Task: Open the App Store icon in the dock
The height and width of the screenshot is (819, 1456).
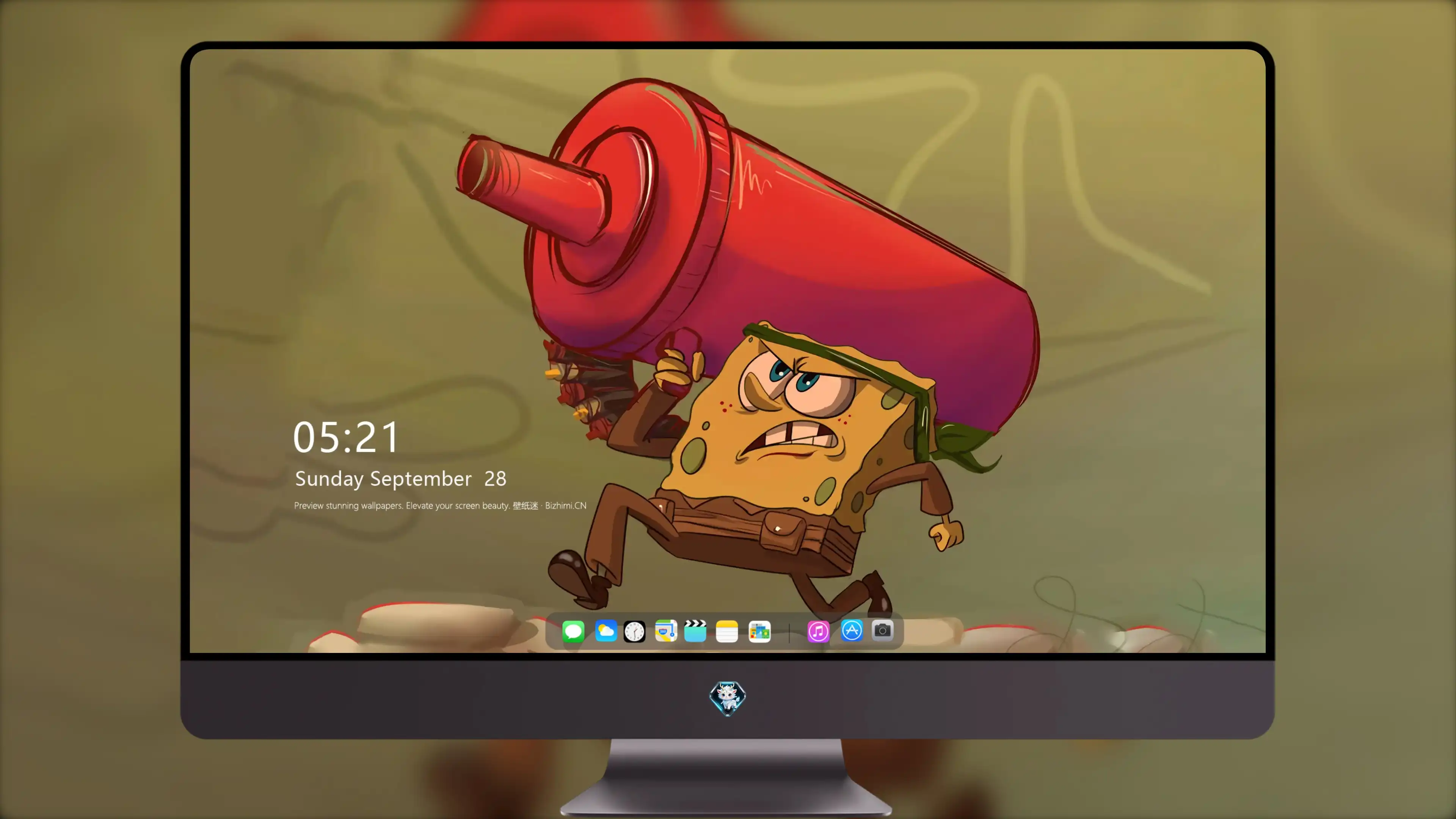Action: [851, 630]
